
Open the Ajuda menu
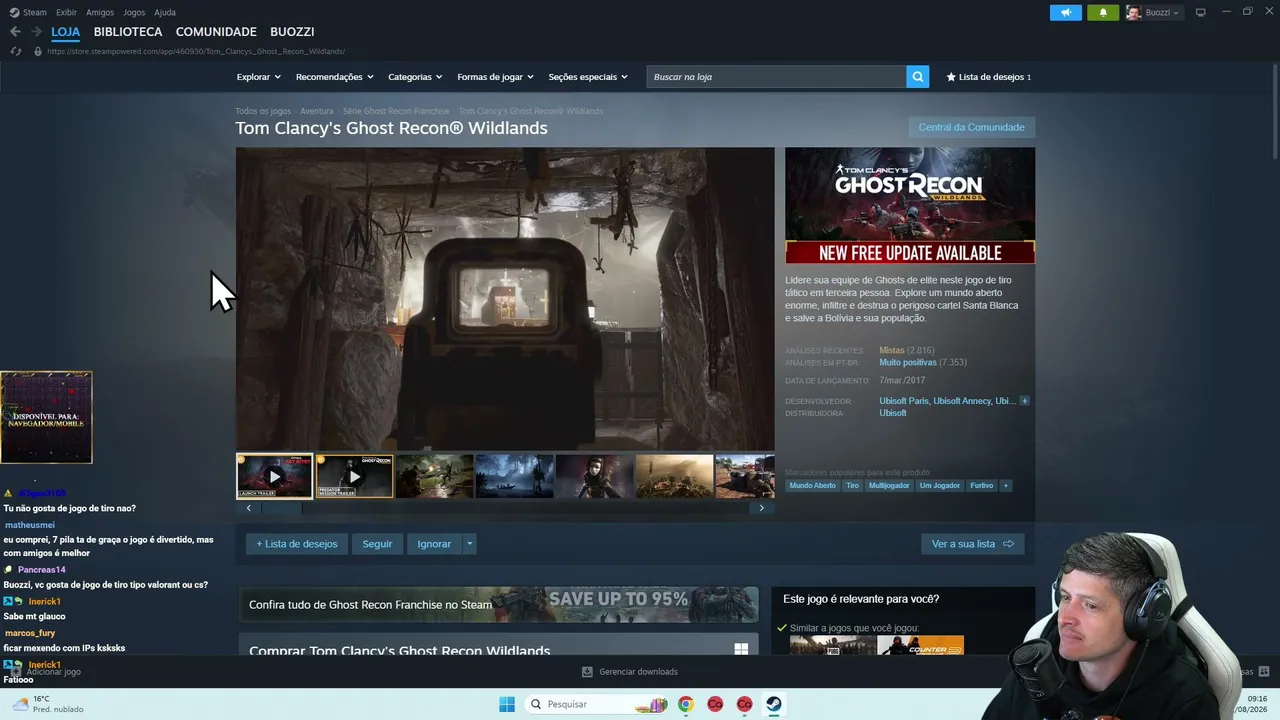point(165,12)
